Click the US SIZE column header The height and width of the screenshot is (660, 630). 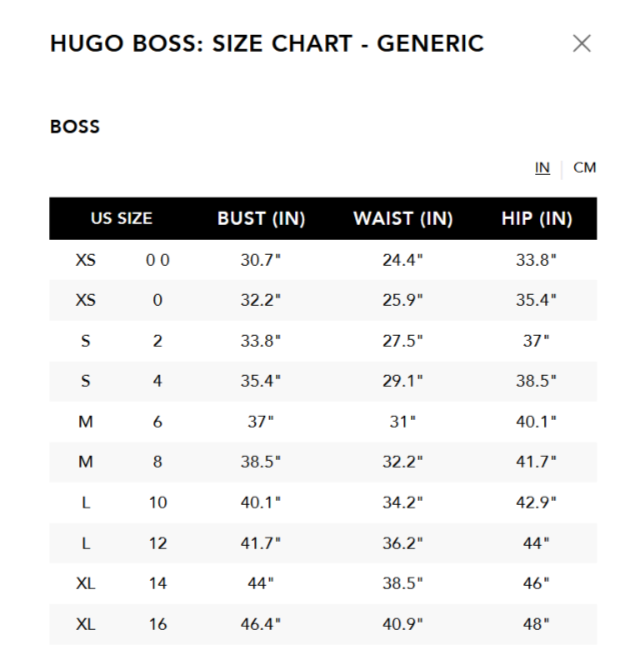pyautogui.click(x=121, y=219)
